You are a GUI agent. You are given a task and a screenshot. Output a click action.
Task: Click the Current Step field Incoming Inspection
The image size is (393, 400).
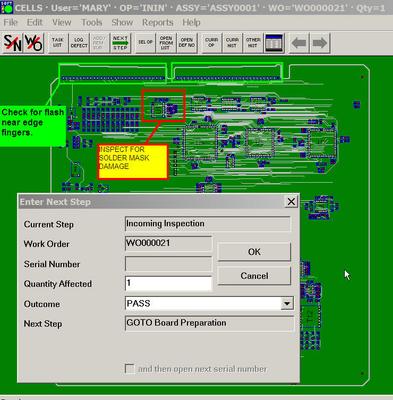pyautogui.click(x=208, y=224)
